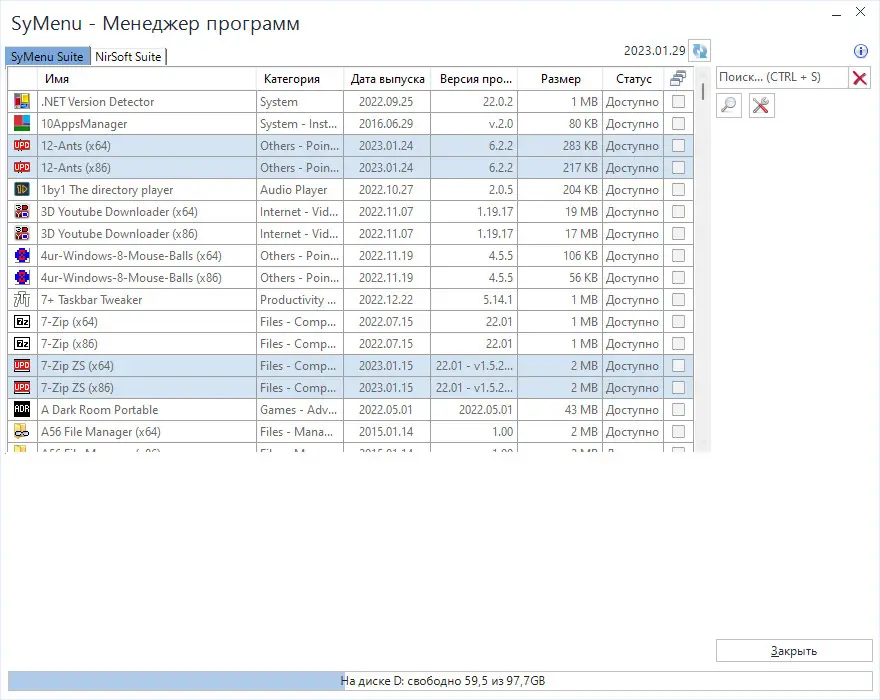The height and width of the screenshot is (700, 880).
Task: Click UPD icon of 7-Zip ZS (x86)
Action: (x=22, y=387)
